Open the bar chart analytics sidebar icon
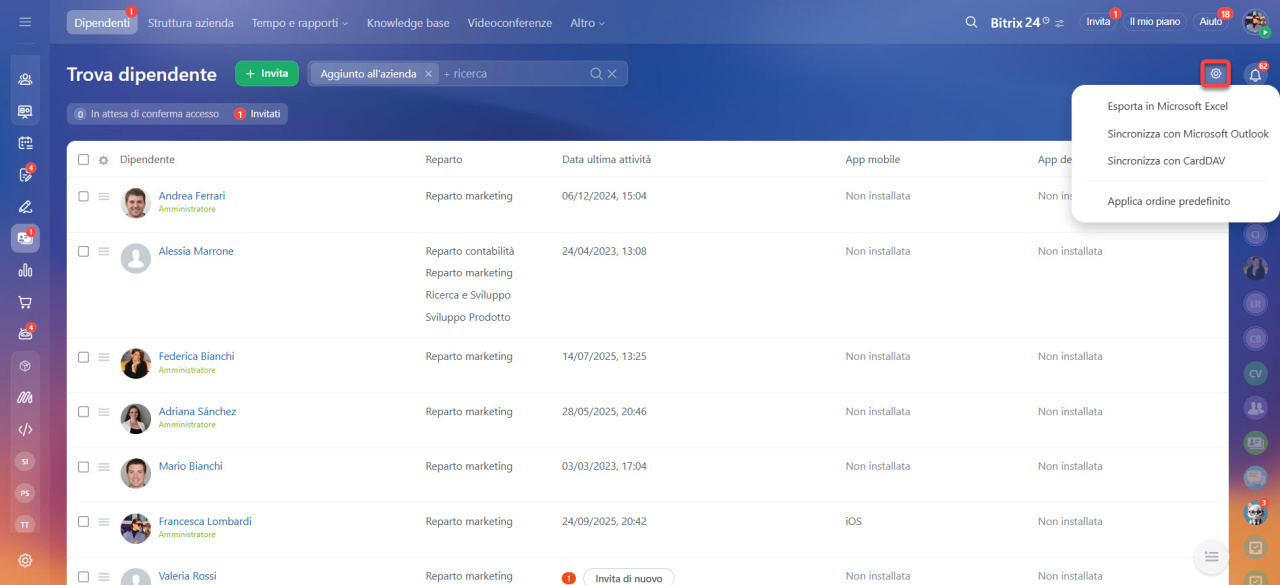 25,270
